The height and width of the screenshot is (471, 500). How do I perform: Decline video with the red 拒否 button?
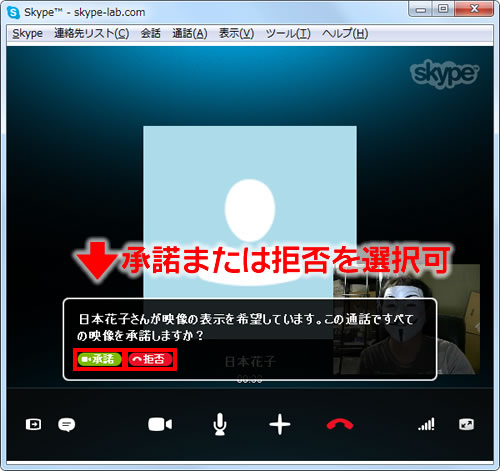click(x=150, y=359)
